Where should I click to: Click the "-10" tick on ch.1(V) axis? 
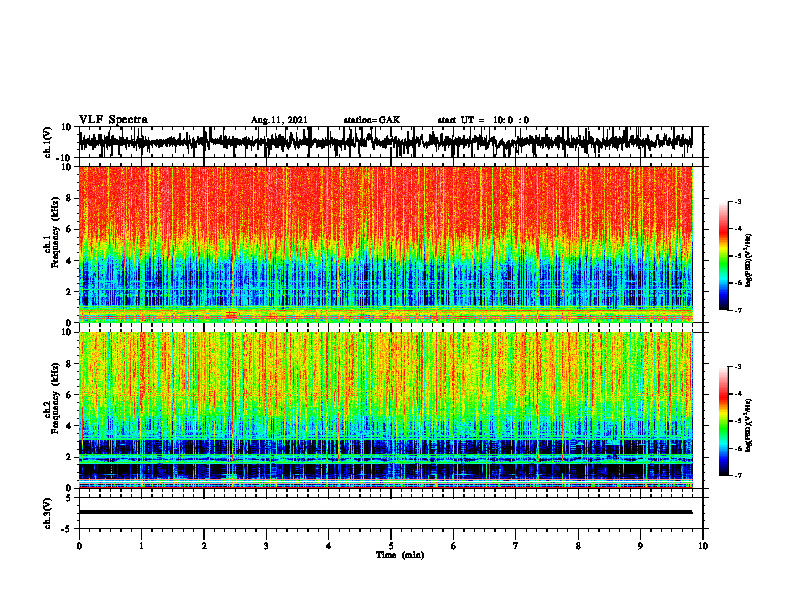(65, 158)
